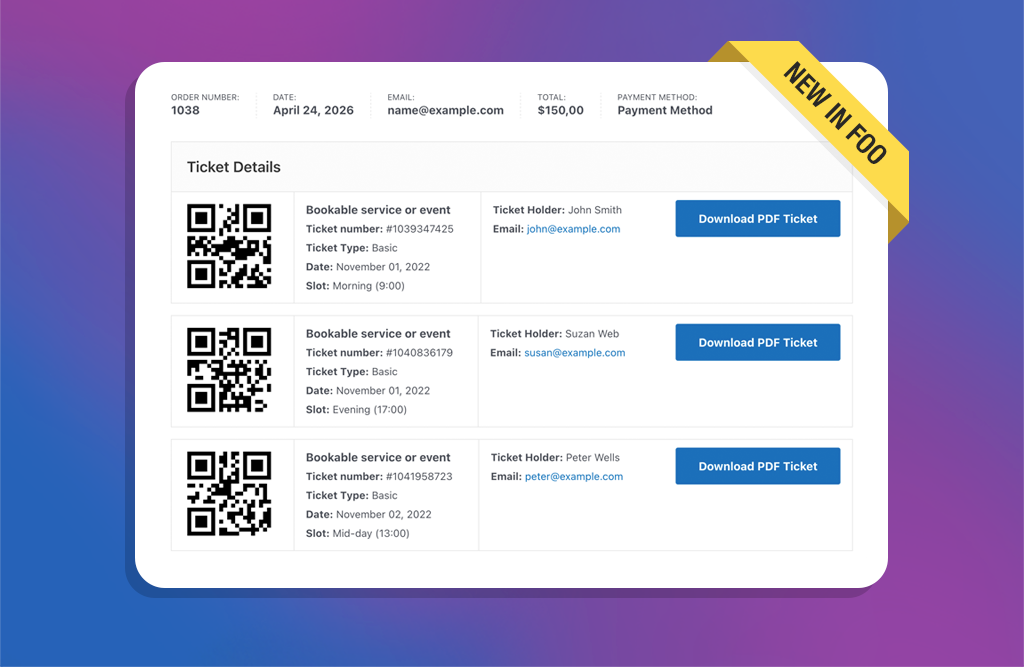Click the order email name@example.com
The image size is (1024, 667).
pyautogui.click(x=445, y=110)
